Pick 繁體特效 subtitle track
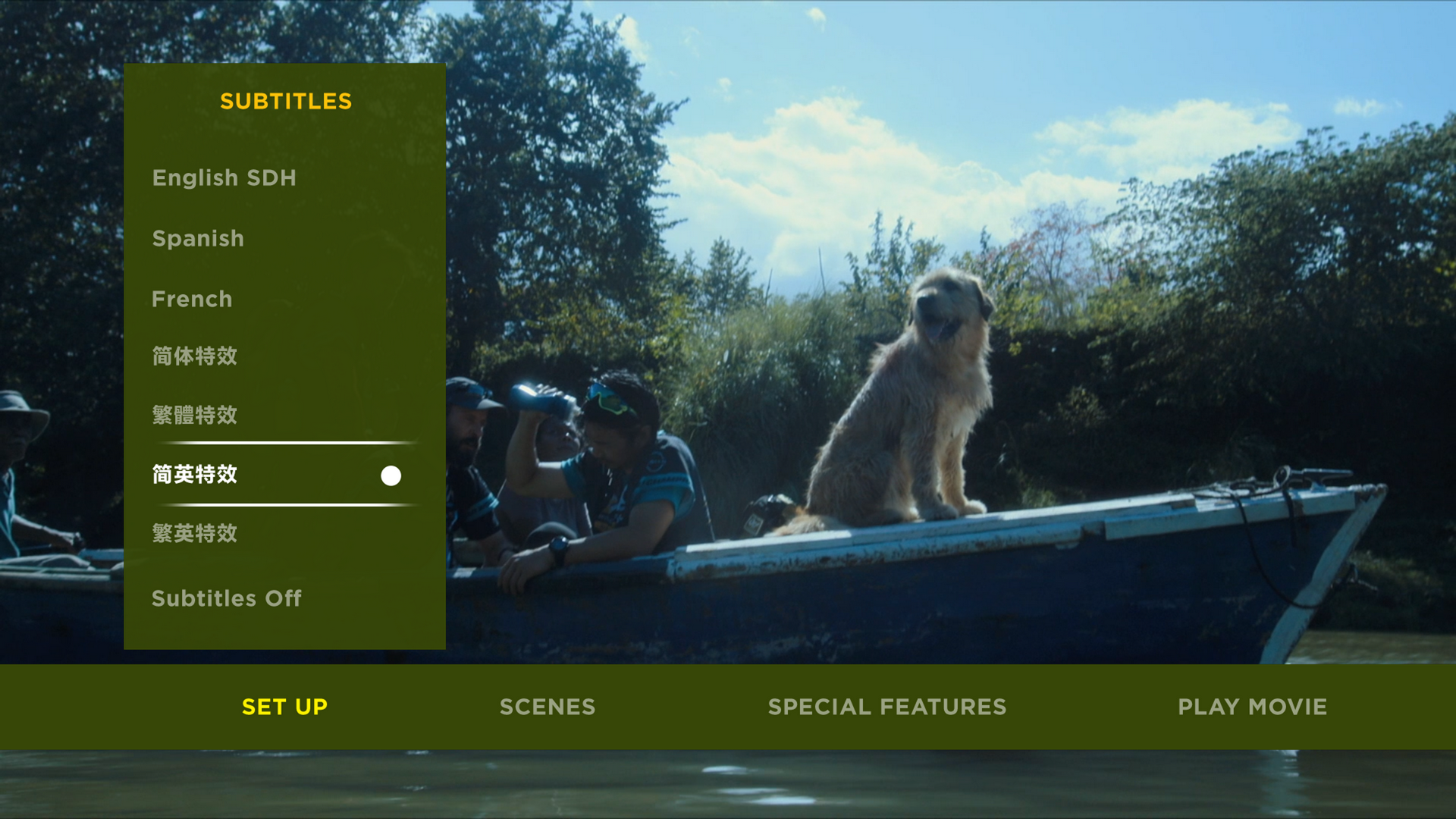1456x819 pixels. [x=195, y=415]
